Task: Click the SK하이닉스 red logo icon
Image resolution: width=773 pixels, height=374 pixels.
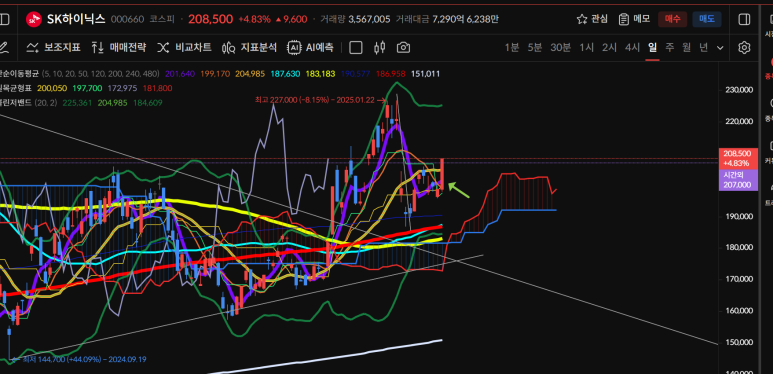Action: [x=34, y=19]
